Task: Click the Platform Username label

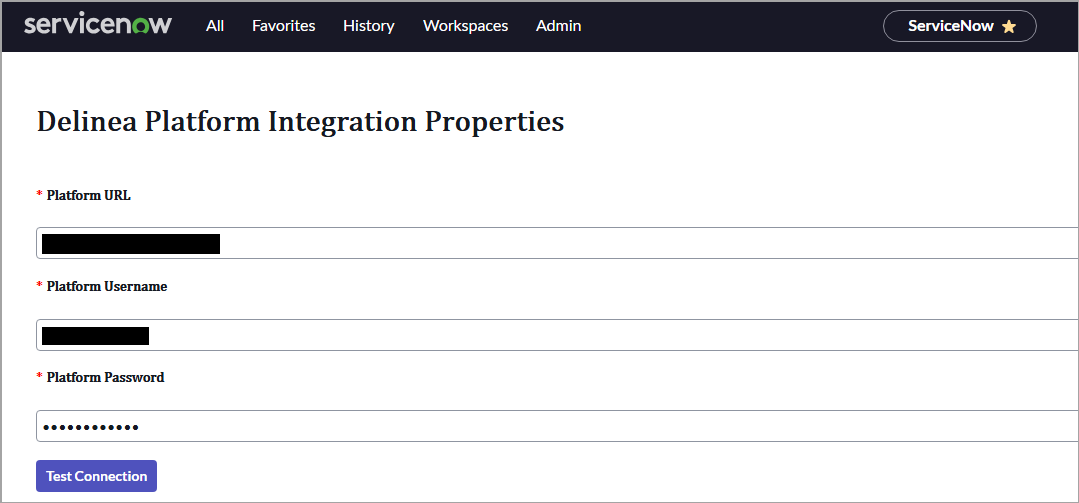Action: (107, 286)
